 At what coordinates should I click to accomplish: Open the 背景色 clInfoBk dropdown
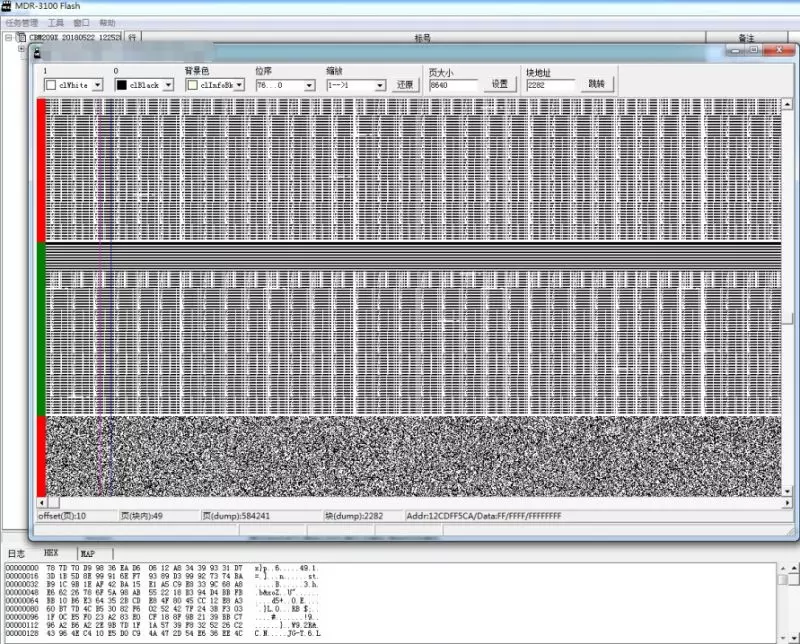pyautogui.click(x=240, y=85)
